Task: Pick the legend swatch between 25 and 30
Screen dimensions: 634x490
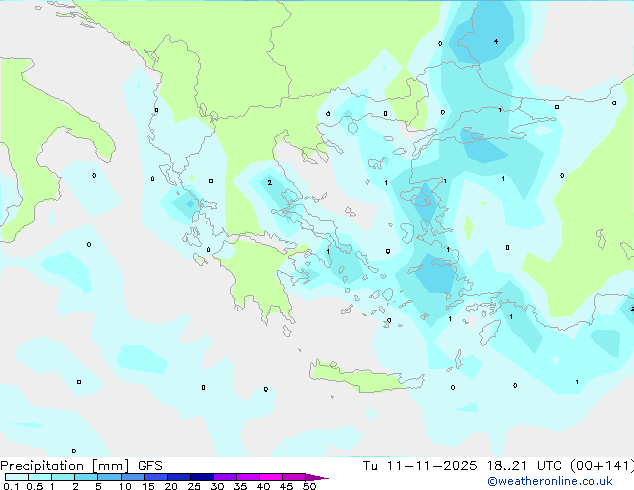Action: coord(202,477)
